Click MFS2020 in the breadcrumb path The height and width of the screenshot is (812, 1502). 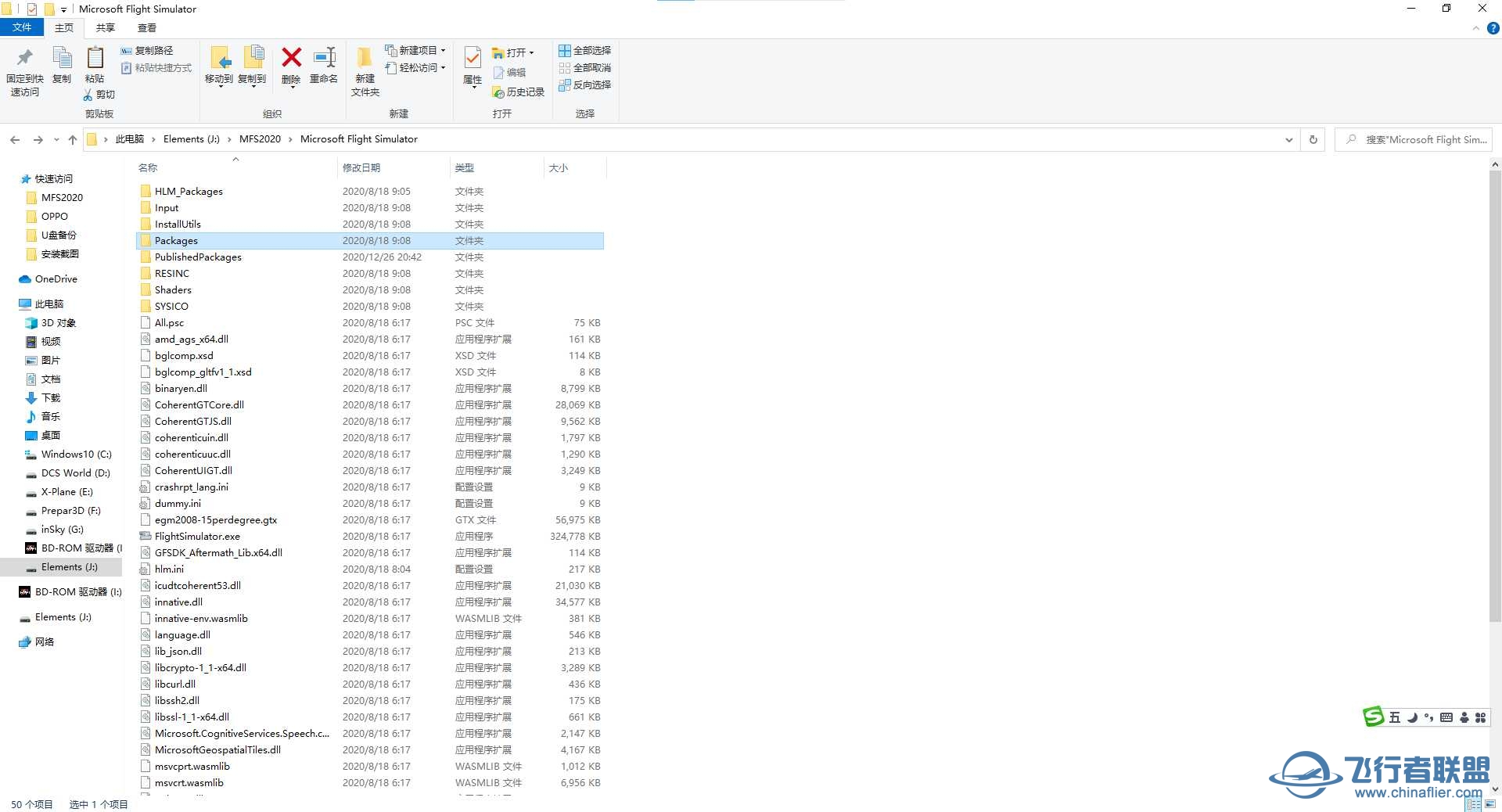pyautogui.click(x=260, y=139)
